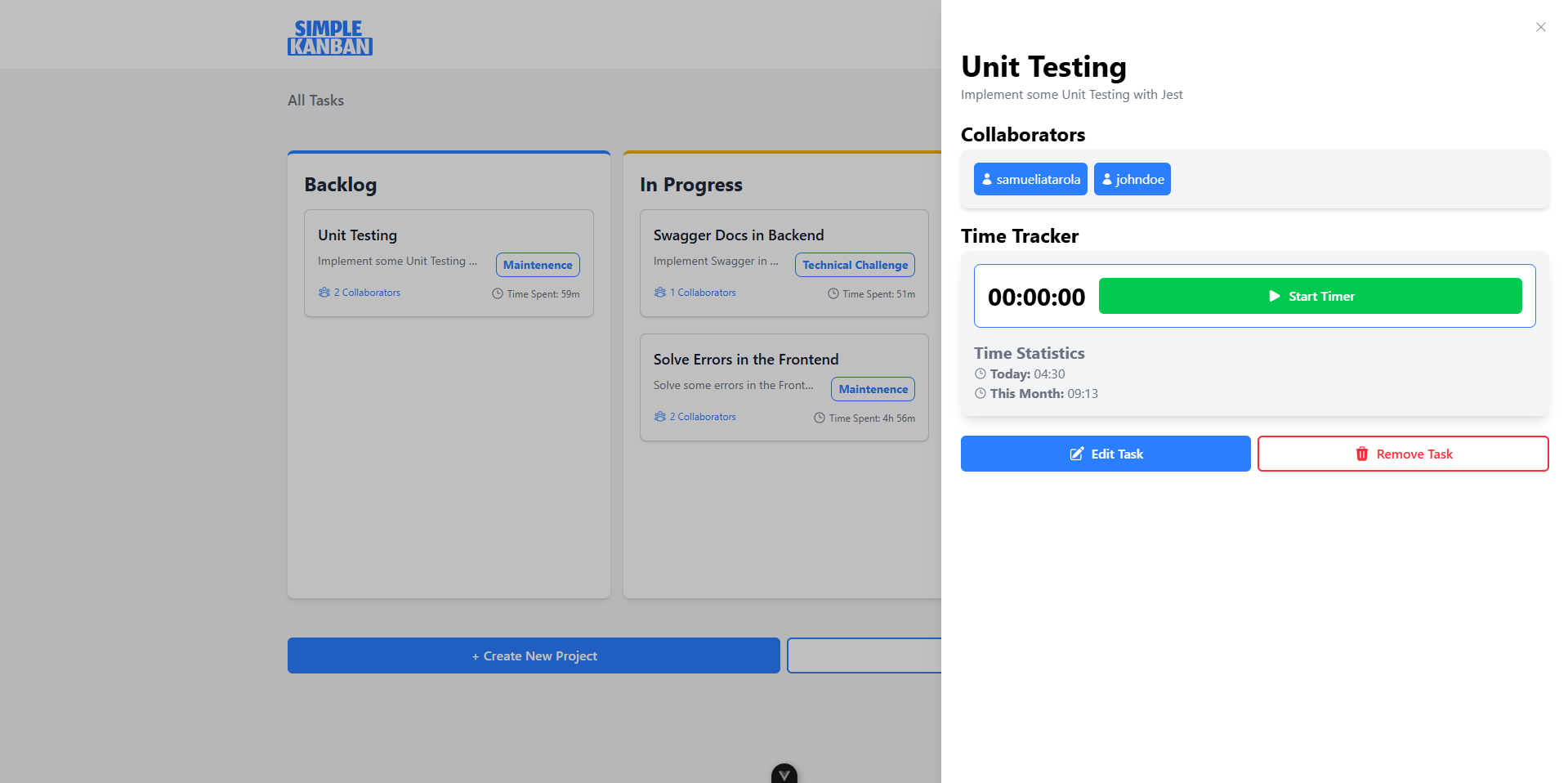This screenshot has width=1568, height=783.
Task: Click 2 Collaborators on Unit Testing card
Action: [367, 293]
